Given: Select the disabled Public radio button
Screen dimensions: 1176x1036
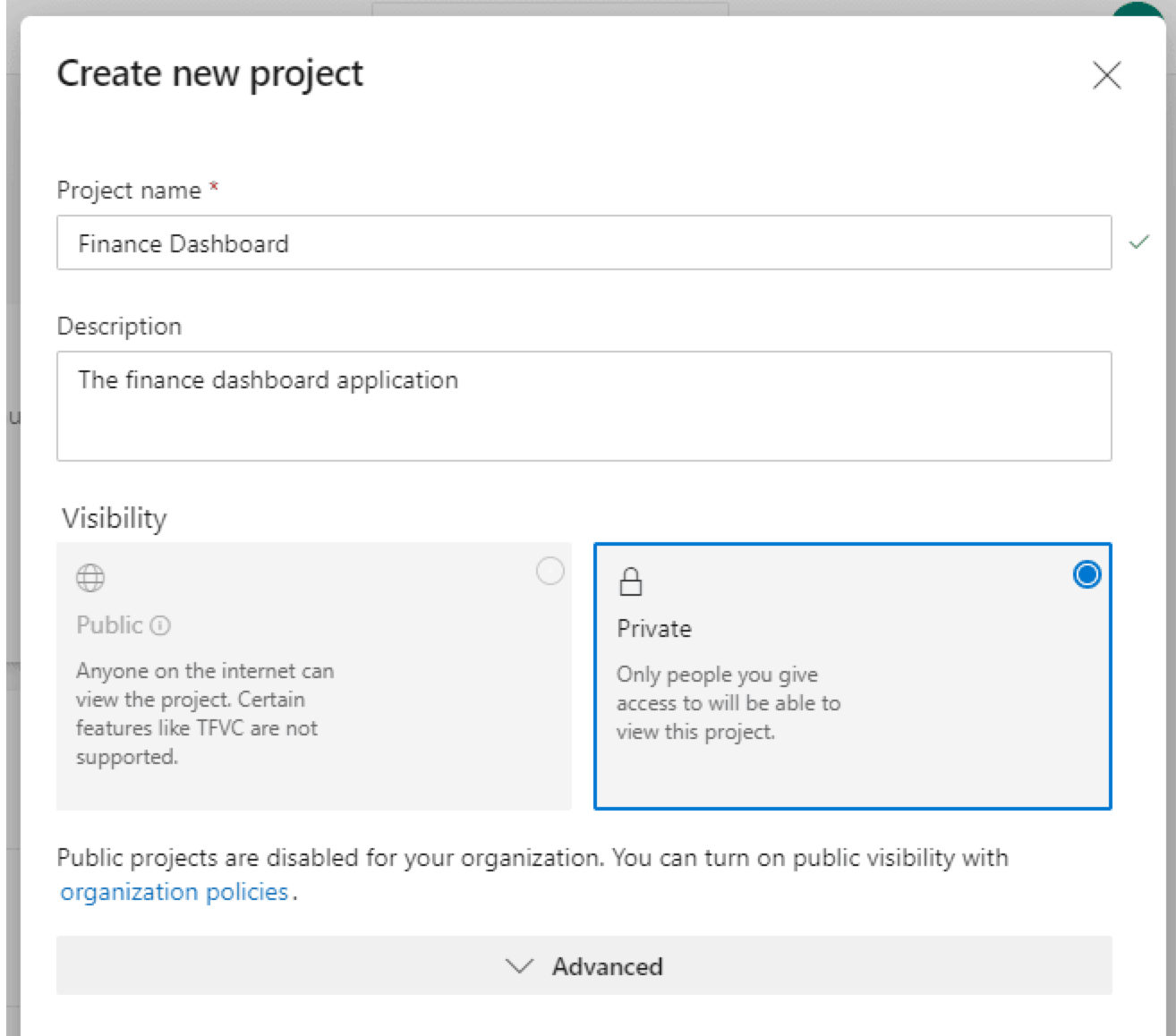Looking at the screenshot, I should tap(550, 571).
